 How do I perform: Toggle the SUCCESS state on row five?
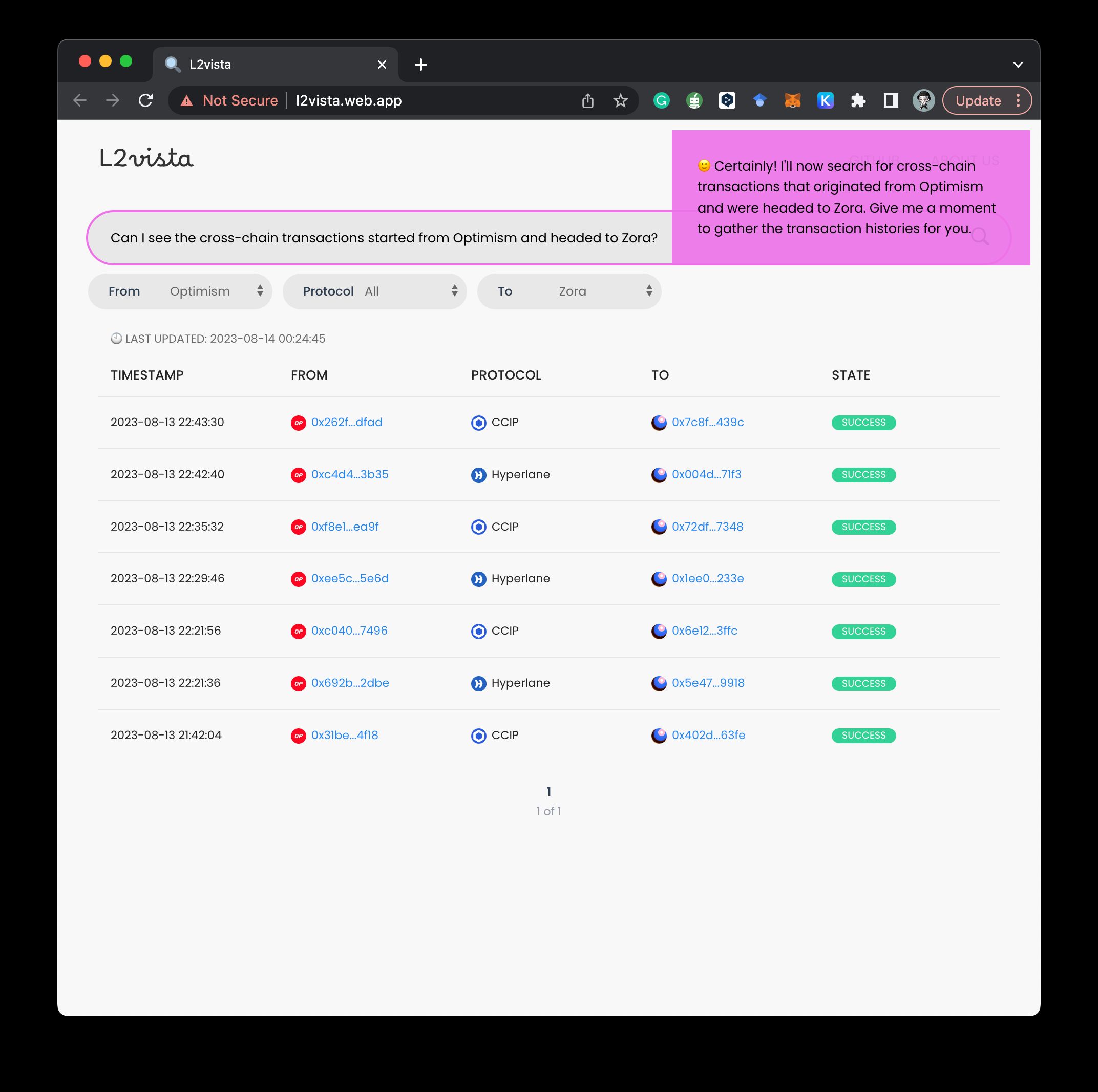coord(863,630)
